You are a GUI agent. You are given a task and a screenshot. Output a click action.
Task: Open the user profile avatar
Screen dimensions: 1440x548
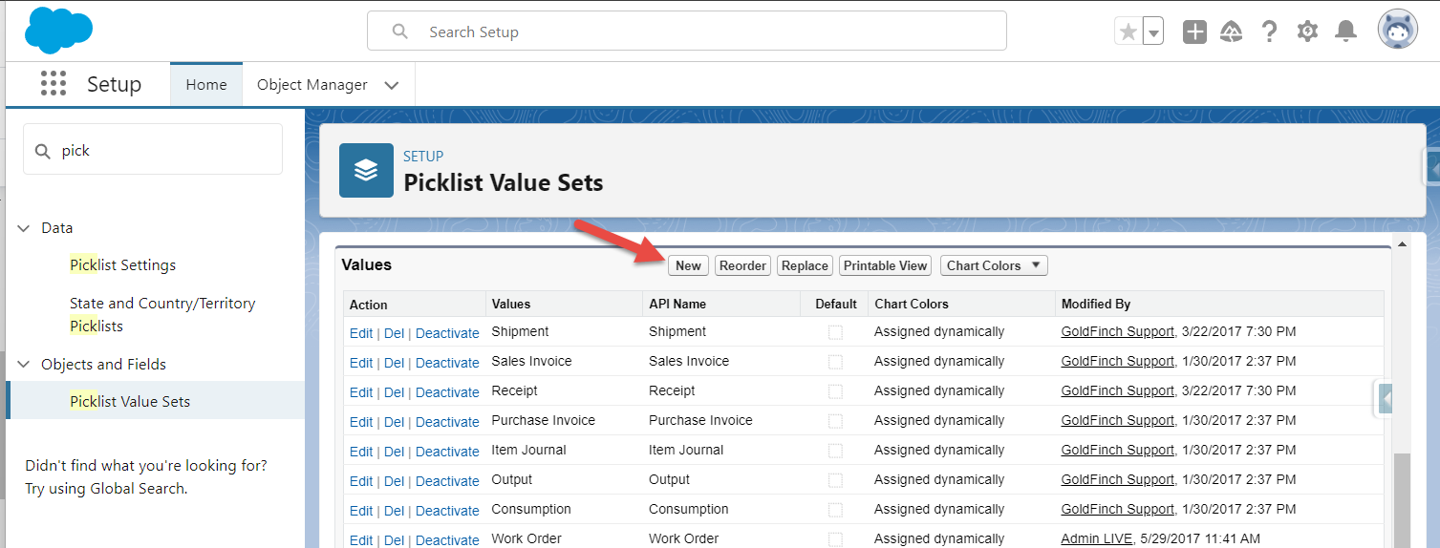(1397, 30)
